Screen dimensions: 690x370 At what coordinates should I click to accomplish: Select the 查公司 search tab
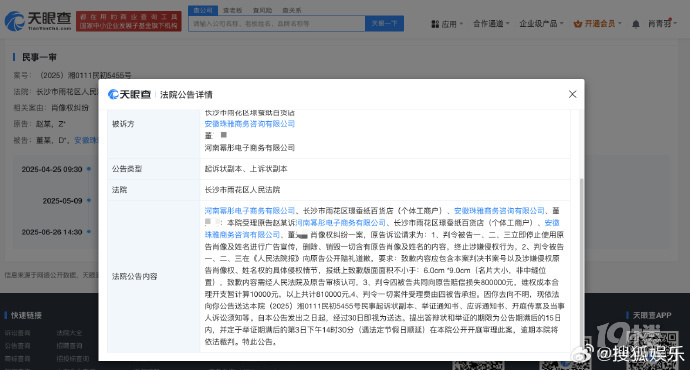tap(203, 10)
